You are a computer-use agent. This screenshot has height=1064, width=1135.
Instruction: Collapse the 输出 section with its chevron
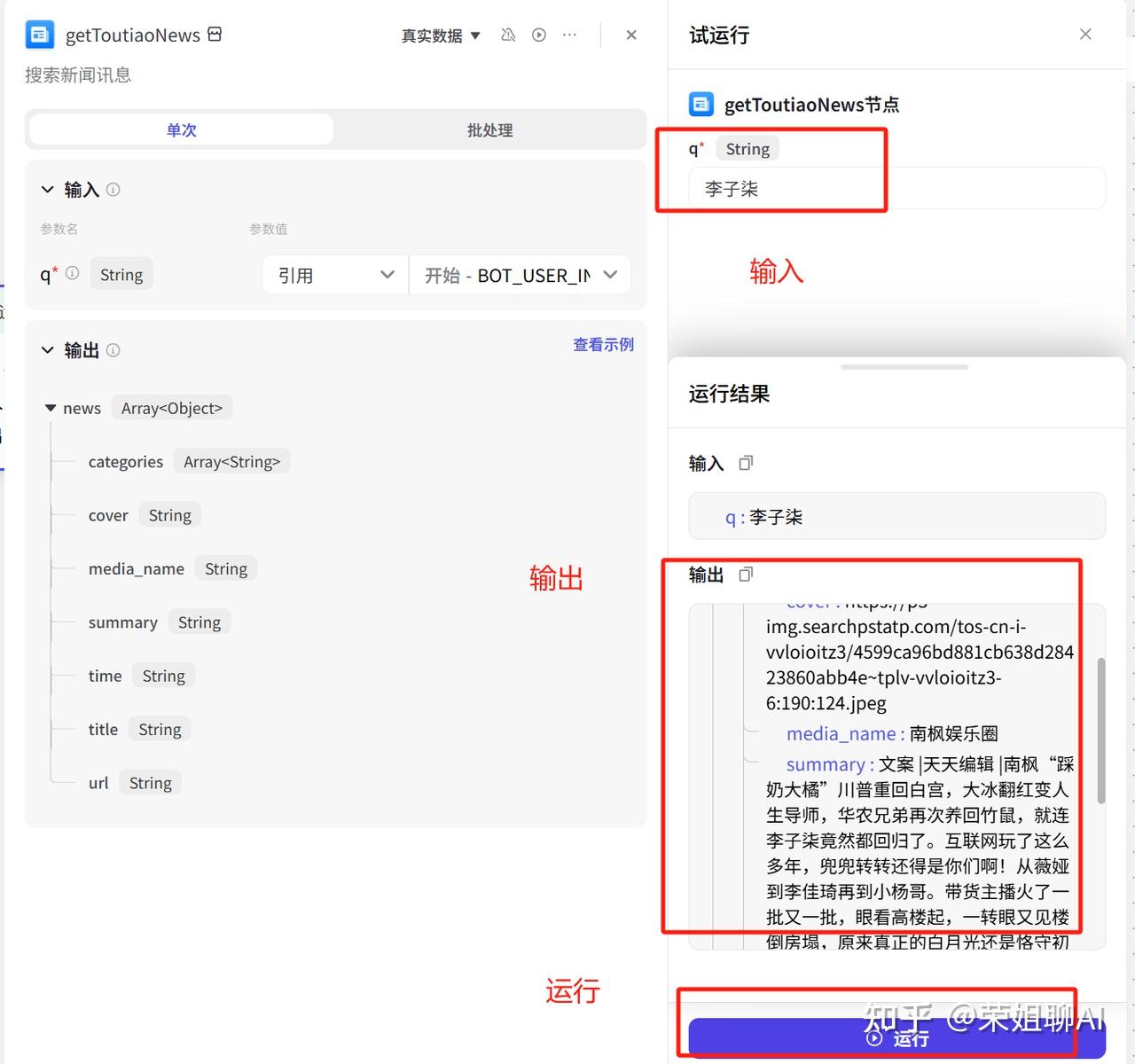47,349
